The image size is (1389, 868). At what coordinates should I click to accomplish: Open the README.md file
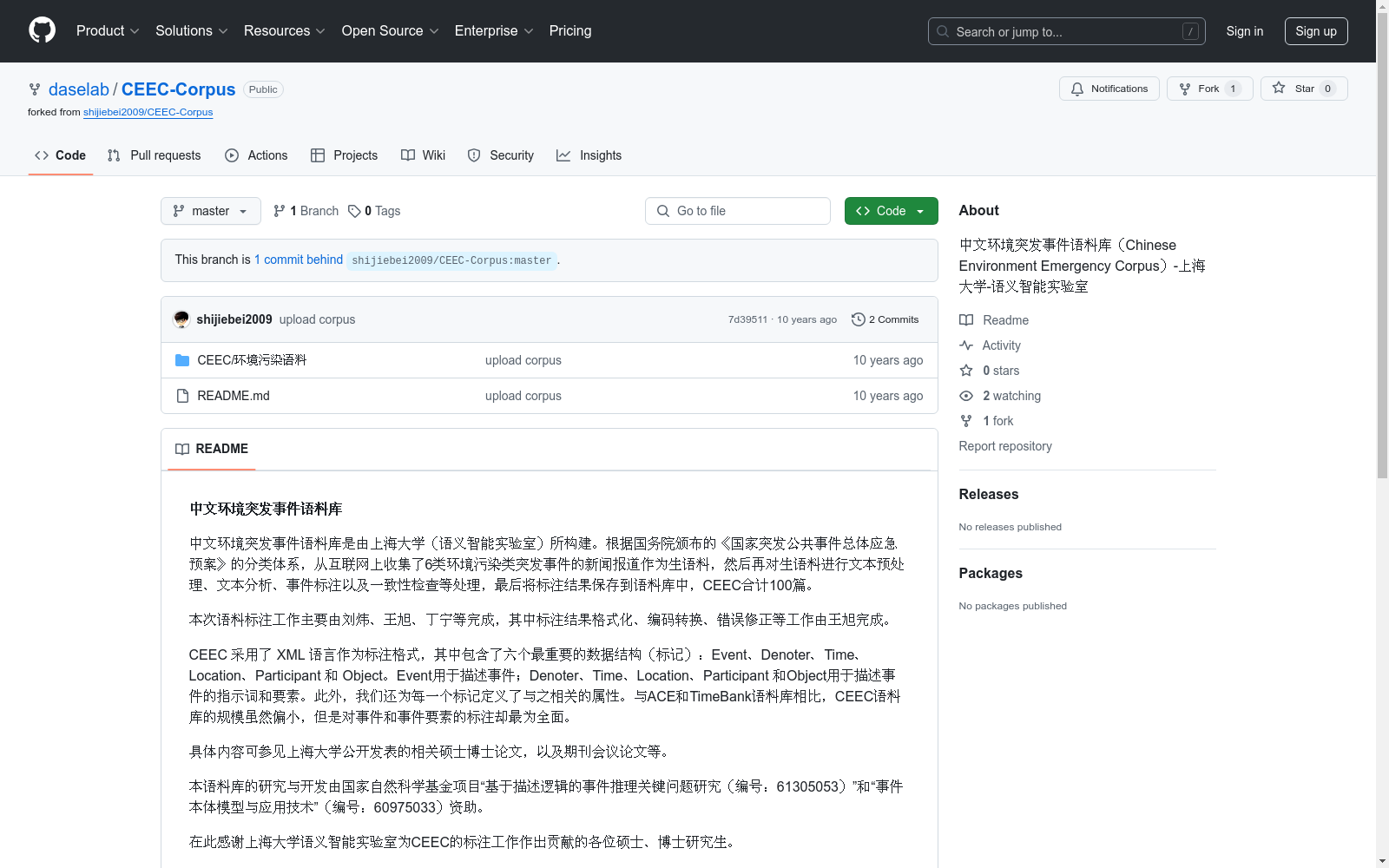coord(234,396)
